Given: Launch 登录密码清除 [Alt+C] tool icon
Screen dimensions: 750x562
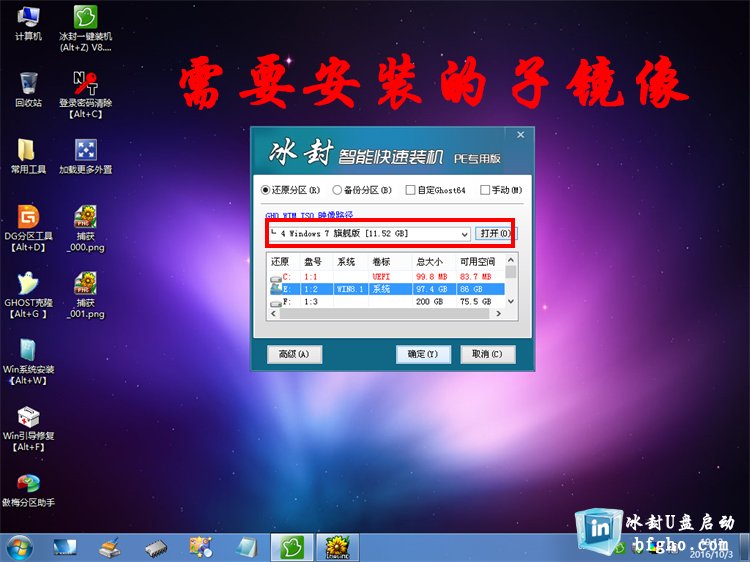Looking at the screenshot, I should coord(86,94).
